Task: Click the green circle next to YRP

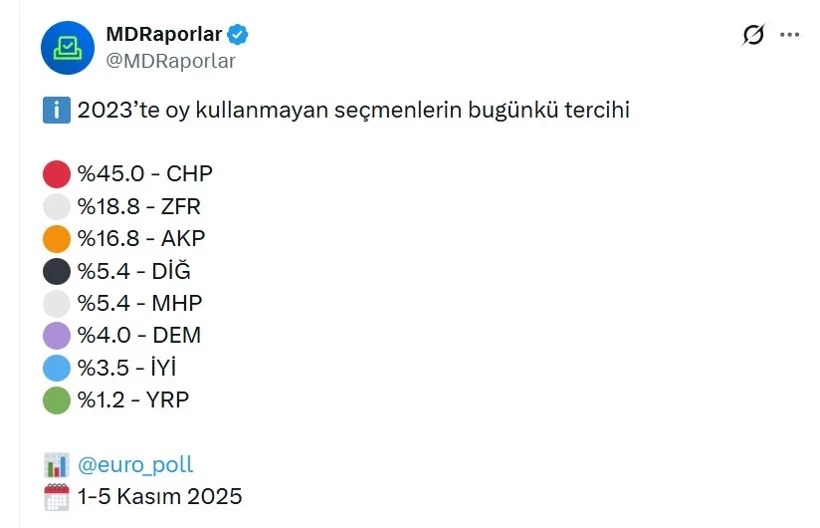Action: [x=57, y=400]
